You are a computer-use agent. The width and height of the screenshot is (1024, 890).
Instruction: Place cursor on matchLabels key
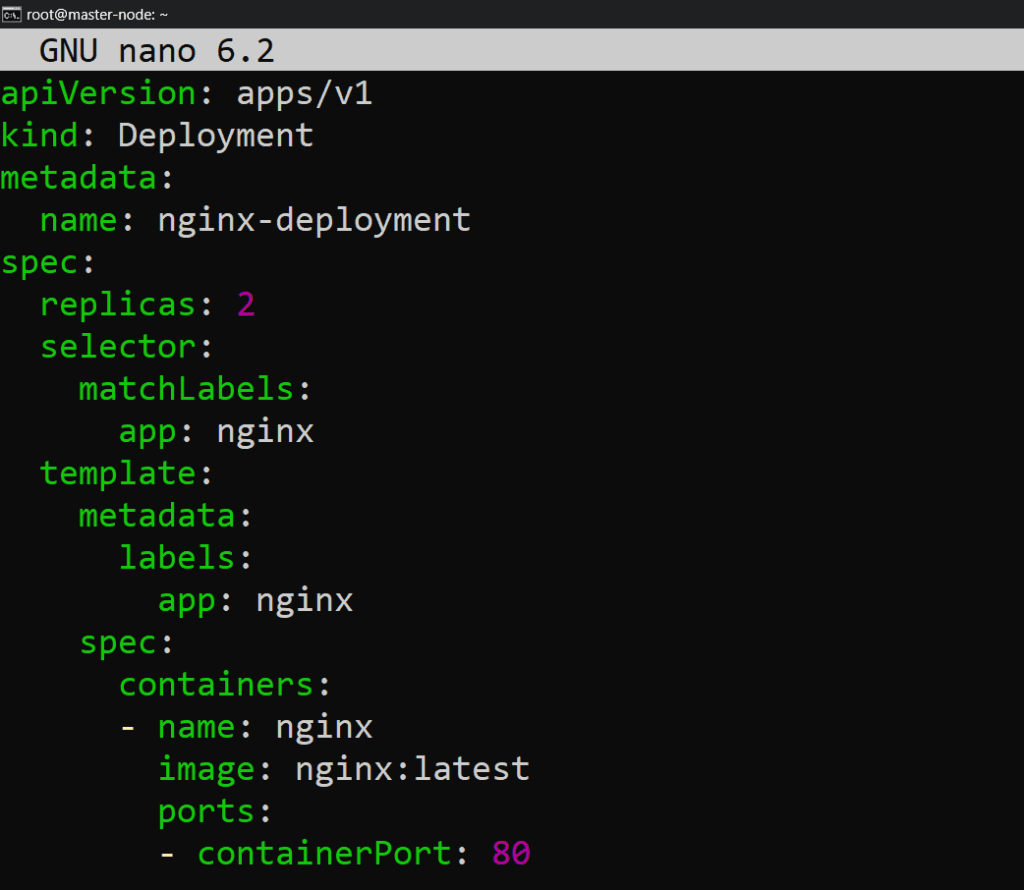point(186,389)
